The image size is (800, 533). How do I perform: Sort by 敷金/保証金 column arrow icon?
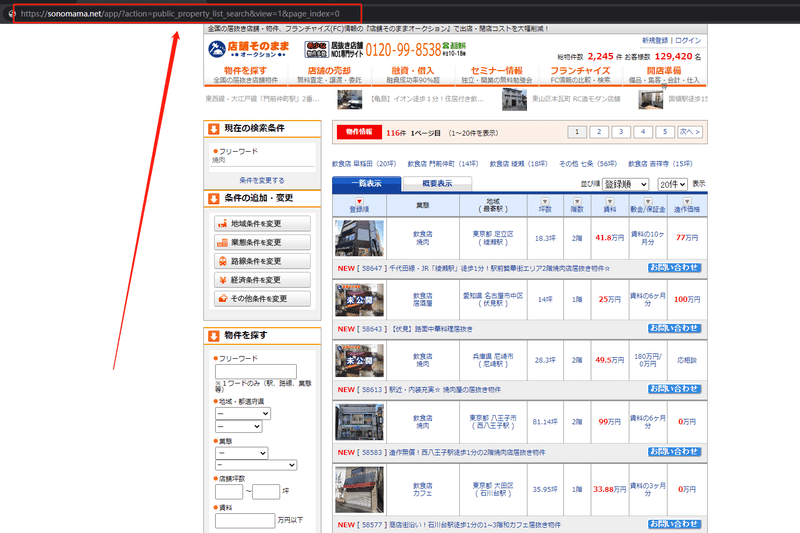click(647, 201)
